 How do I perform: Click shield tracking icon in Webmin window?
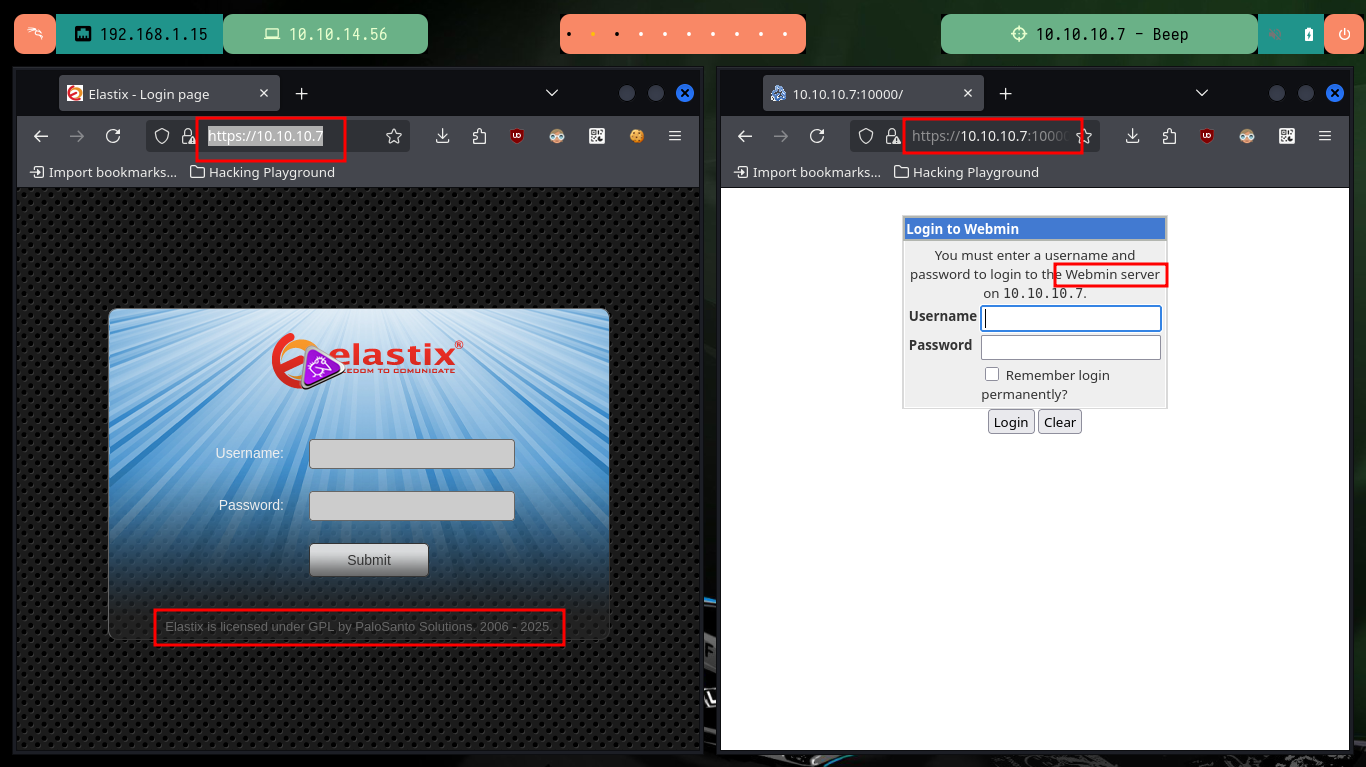(866, 136)
